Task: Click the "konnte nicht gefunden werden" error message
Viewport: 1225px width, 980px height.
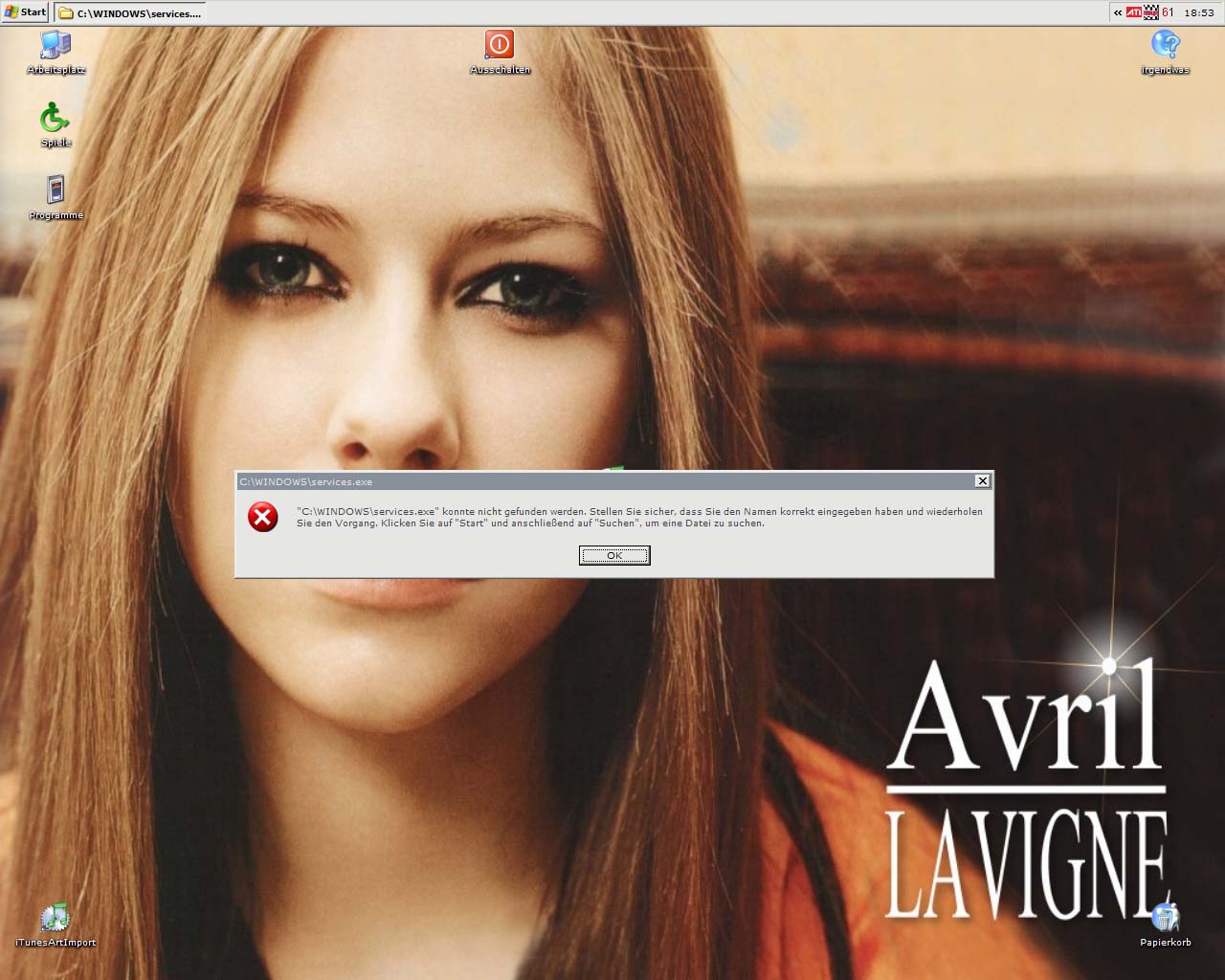Action: click(639, 517)
